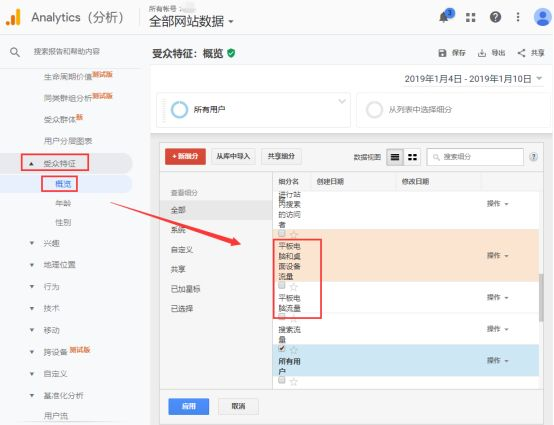Open the notifications bell icon
This screenshot has width=554, height=425.
pyautogui.click(x=444, y=17)
